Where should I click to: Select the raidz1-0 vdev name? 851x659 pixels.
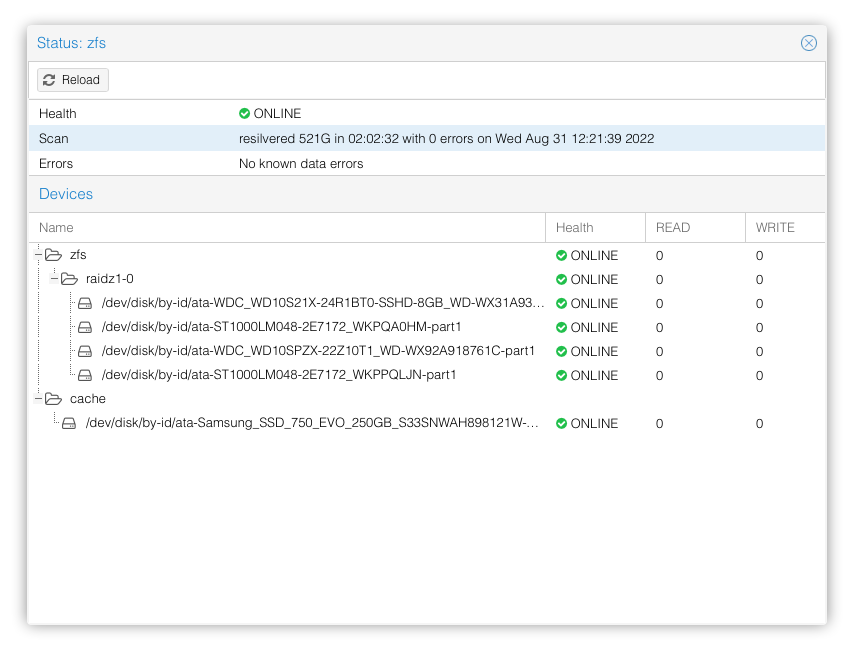pyautogui.click(x=110, y=279)
